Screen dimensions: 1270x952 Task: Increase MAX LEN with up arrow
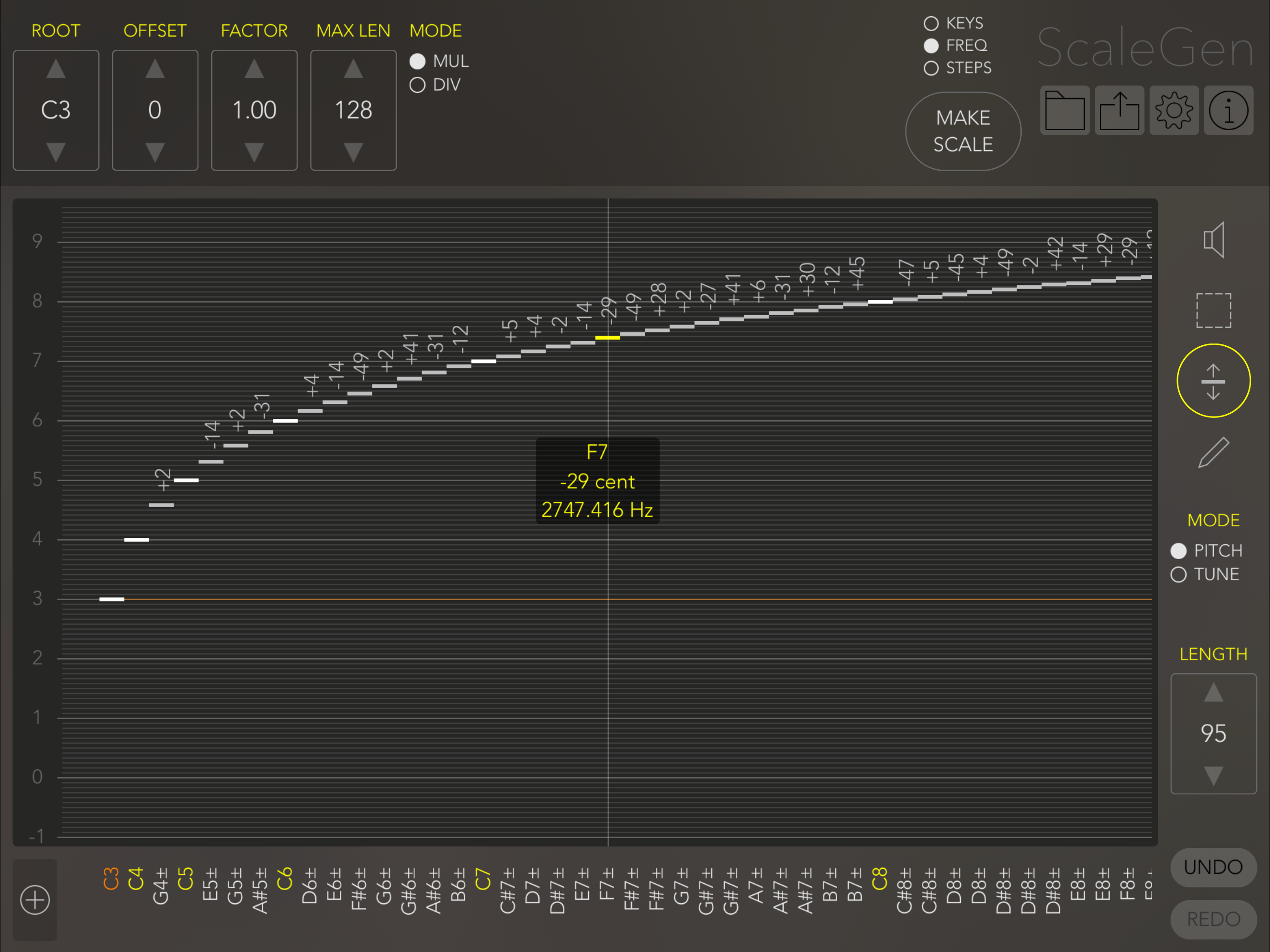354,69
